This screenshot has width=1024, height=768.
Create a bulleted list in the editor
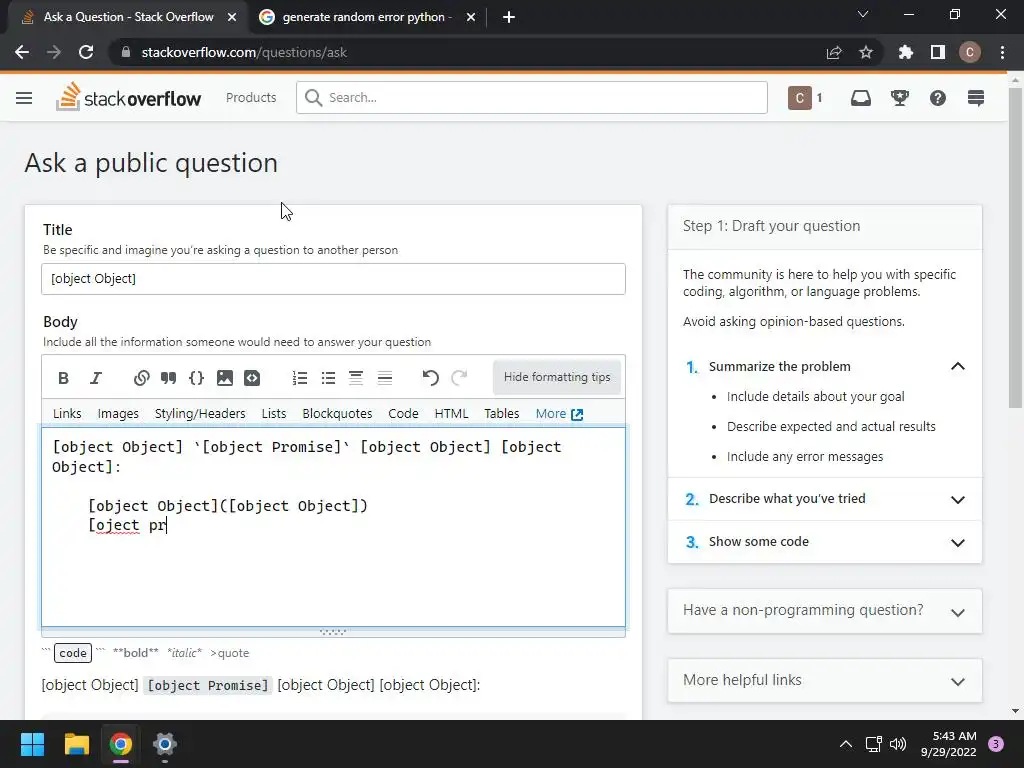coord(328,377)
